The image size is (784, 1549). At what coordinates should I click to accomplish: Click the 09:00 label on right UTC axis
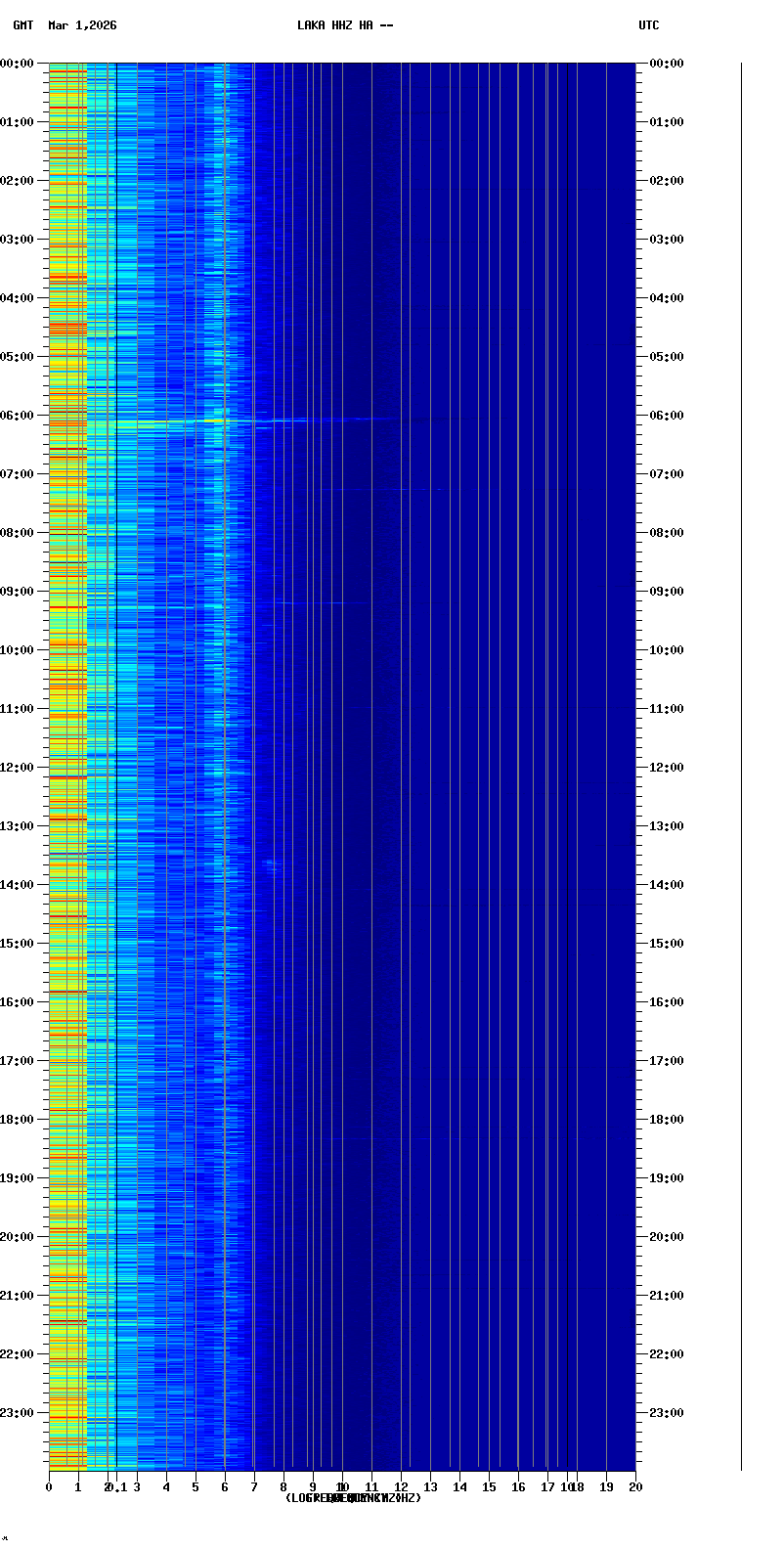point(666,592)
